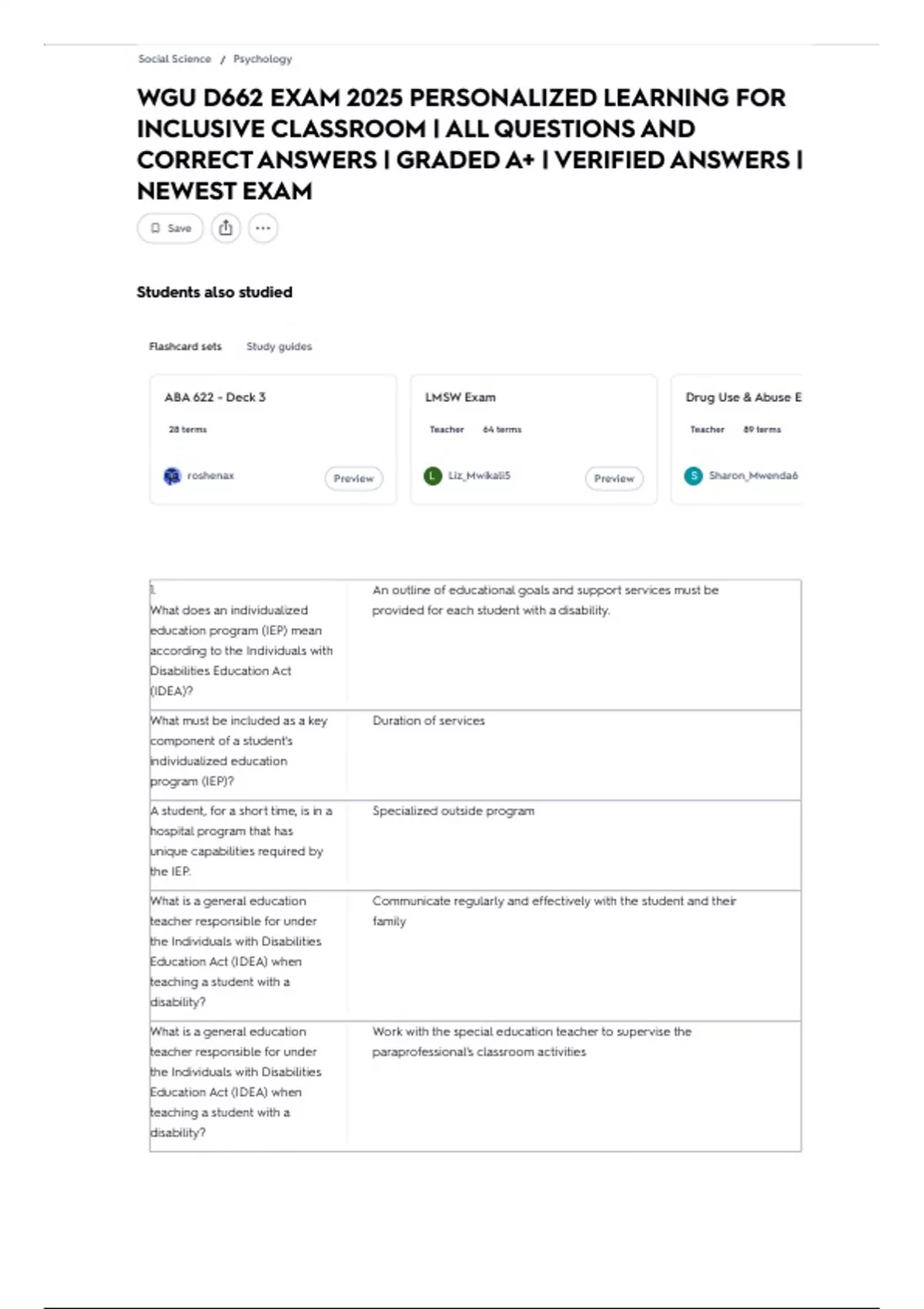Screen dimensions: 924x1309
Task: Click roshenax's profile avatar
Action: (172, 476)
